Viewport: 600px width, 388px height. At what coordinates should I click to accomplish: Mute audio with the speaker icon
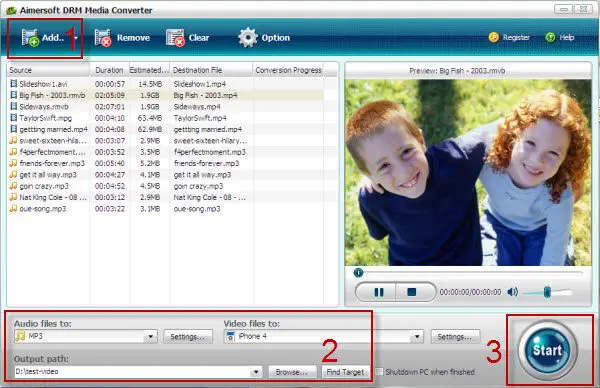pos(513,292)
